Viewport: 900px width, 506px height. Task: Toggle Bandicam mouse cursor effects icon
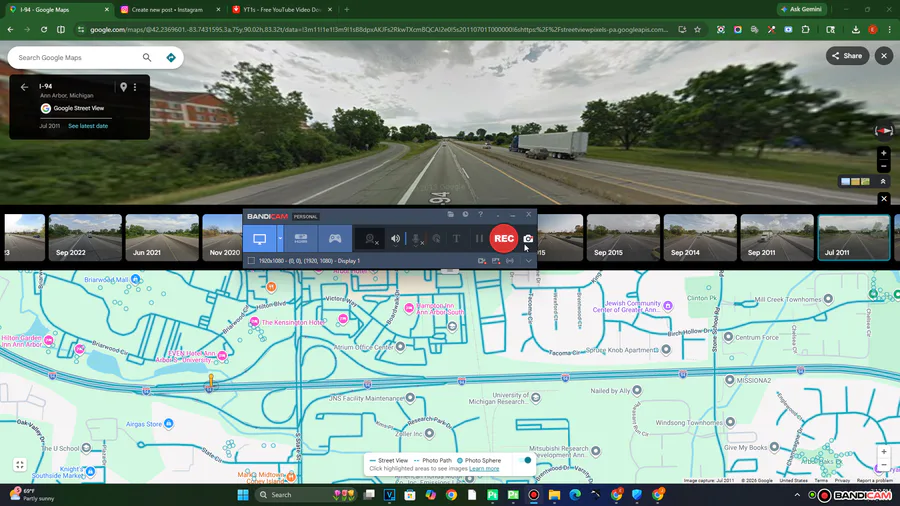point(437,239)
